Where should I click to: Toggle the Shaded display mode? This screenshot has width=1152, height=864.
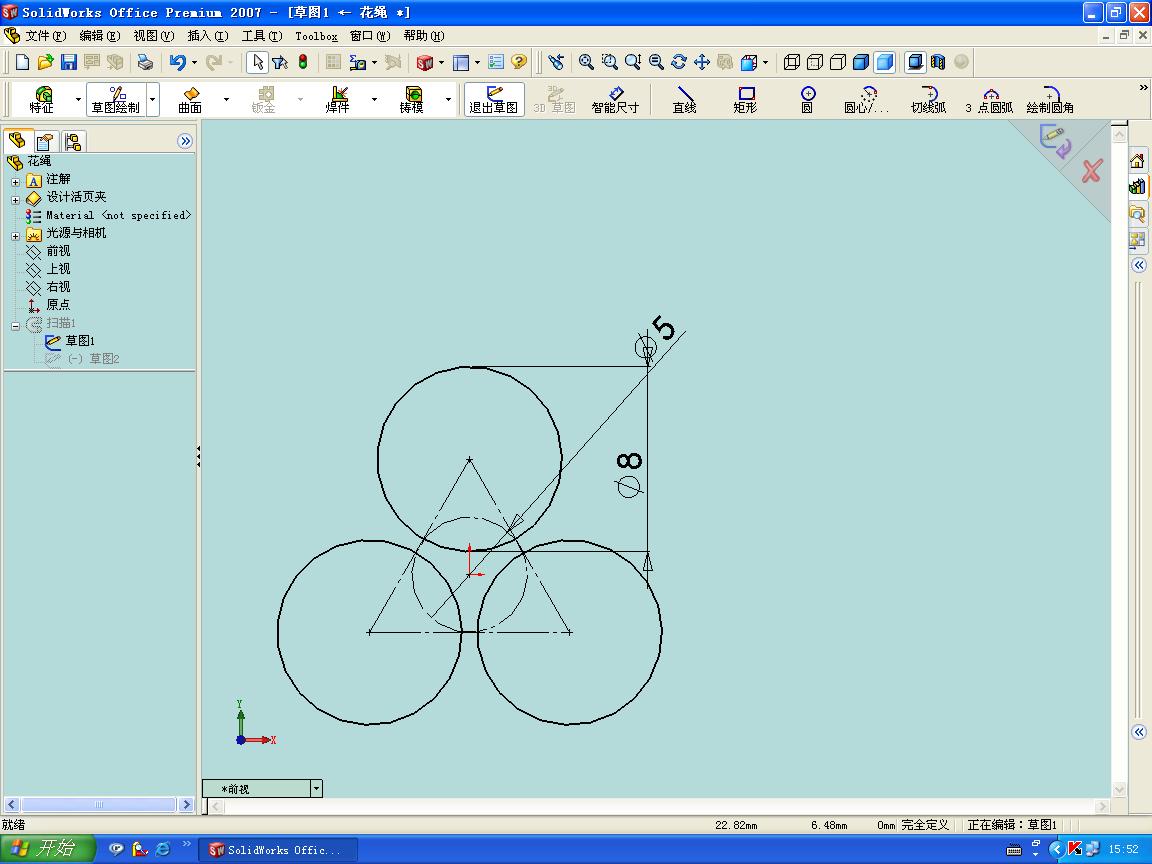pos(885,62)
